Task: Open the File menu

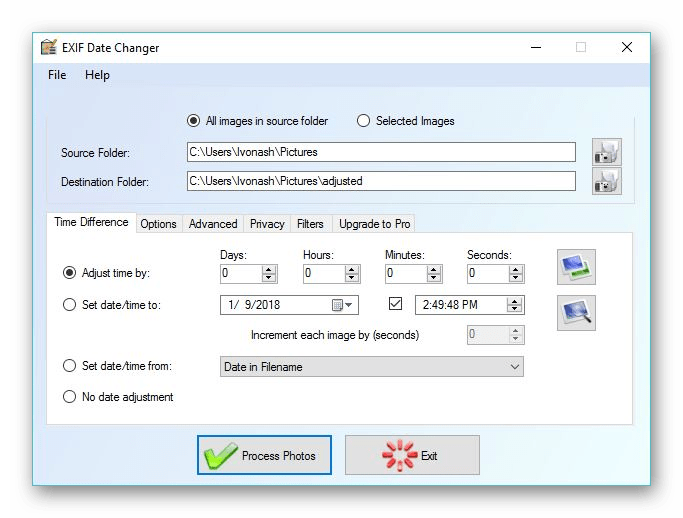Action: point(57,75)
